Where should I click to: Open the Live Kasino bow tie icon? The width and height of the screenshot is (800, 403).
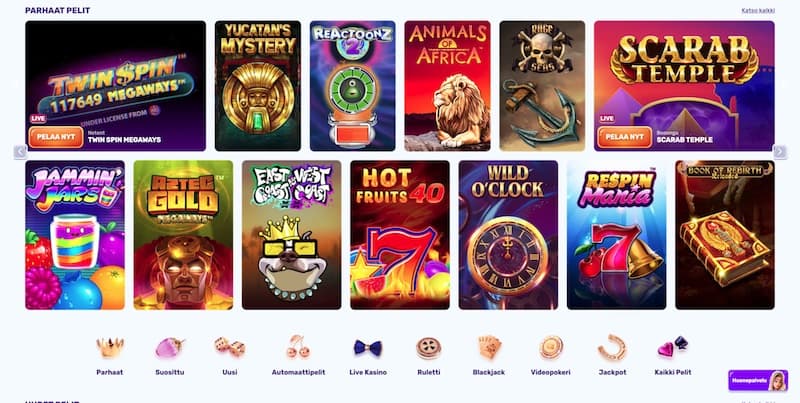(368, 348)
